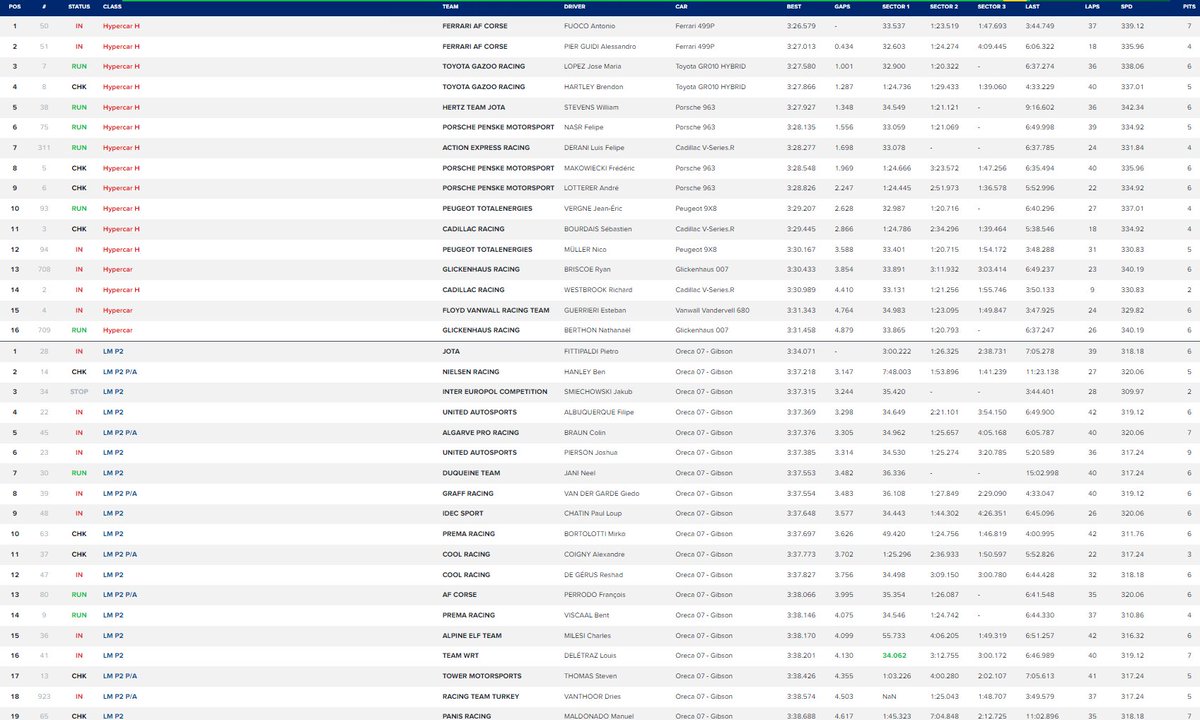Viewport: 1200px width, 720px height.
Task: Select driver PIER GUIDI Alessandro
Action: pos(600,46)
